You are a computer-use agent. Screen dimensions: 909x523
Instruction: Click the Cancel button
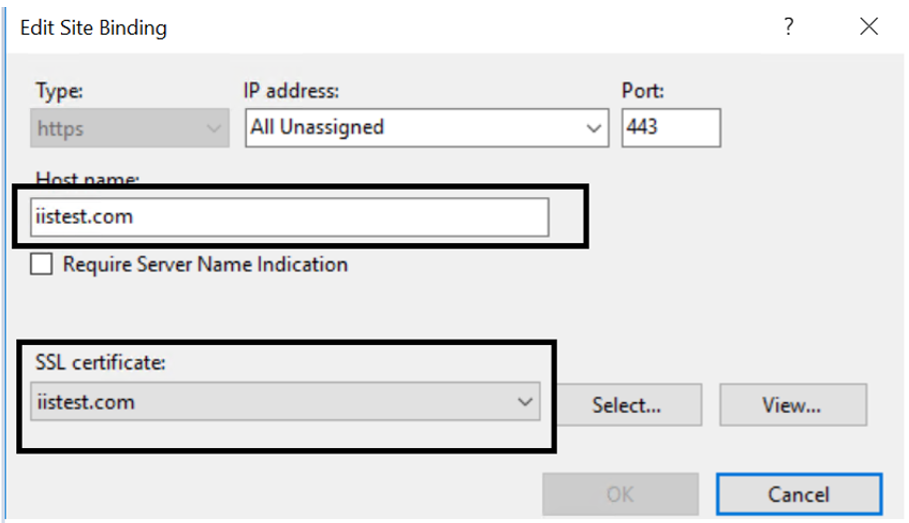[x=799, y=494]
